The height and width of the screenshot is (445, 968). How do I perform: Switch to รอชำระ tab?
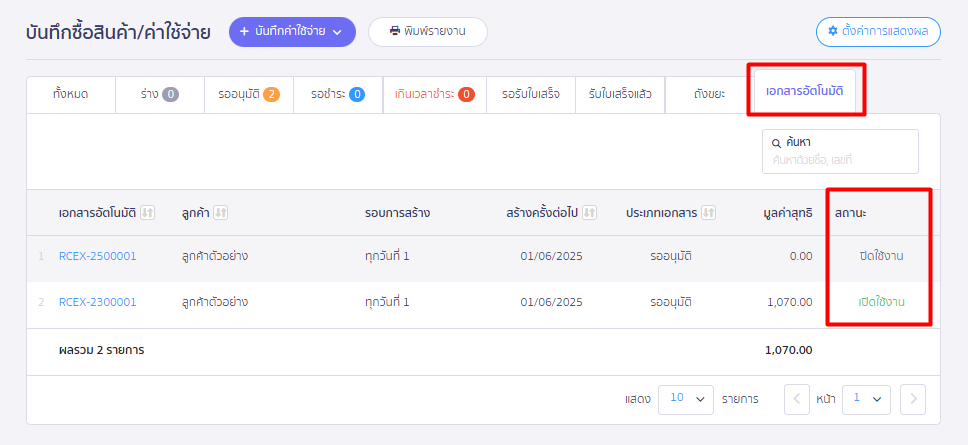click(338, 95)
